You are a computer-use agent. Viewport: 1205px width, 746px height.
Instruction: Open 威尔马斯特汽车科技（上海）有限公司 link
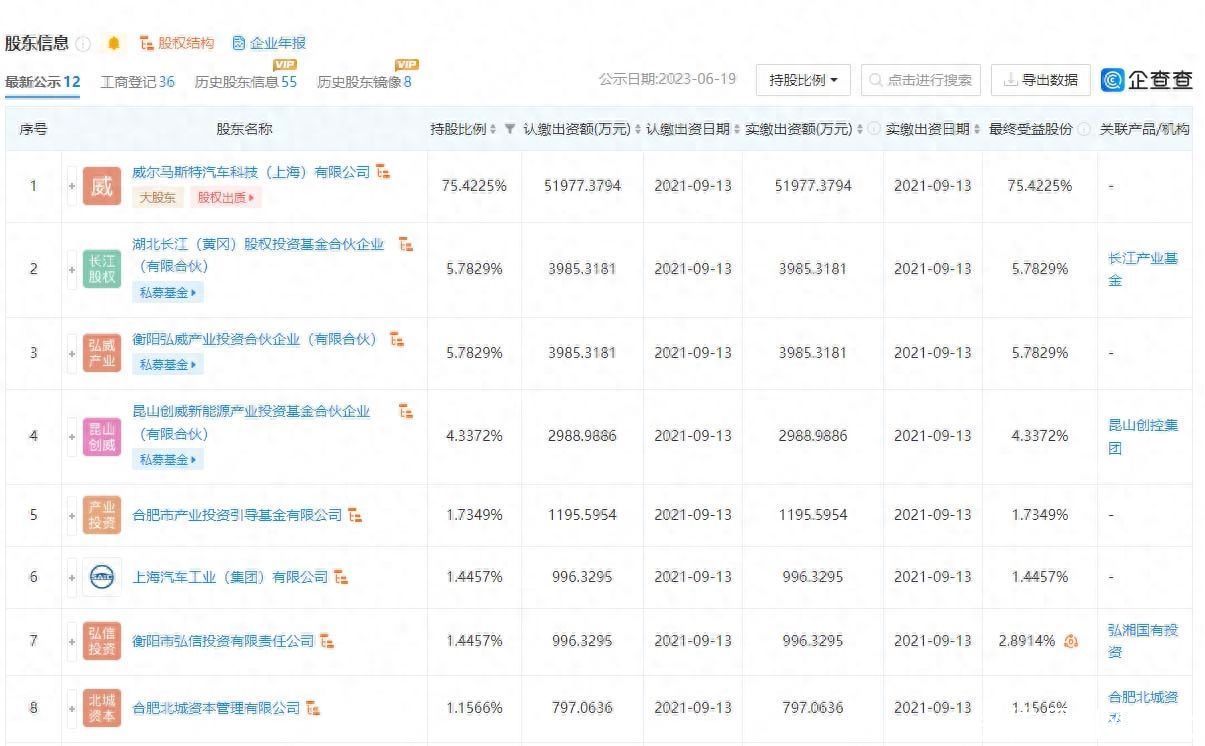pyautogui.click(x=251, y=172)
